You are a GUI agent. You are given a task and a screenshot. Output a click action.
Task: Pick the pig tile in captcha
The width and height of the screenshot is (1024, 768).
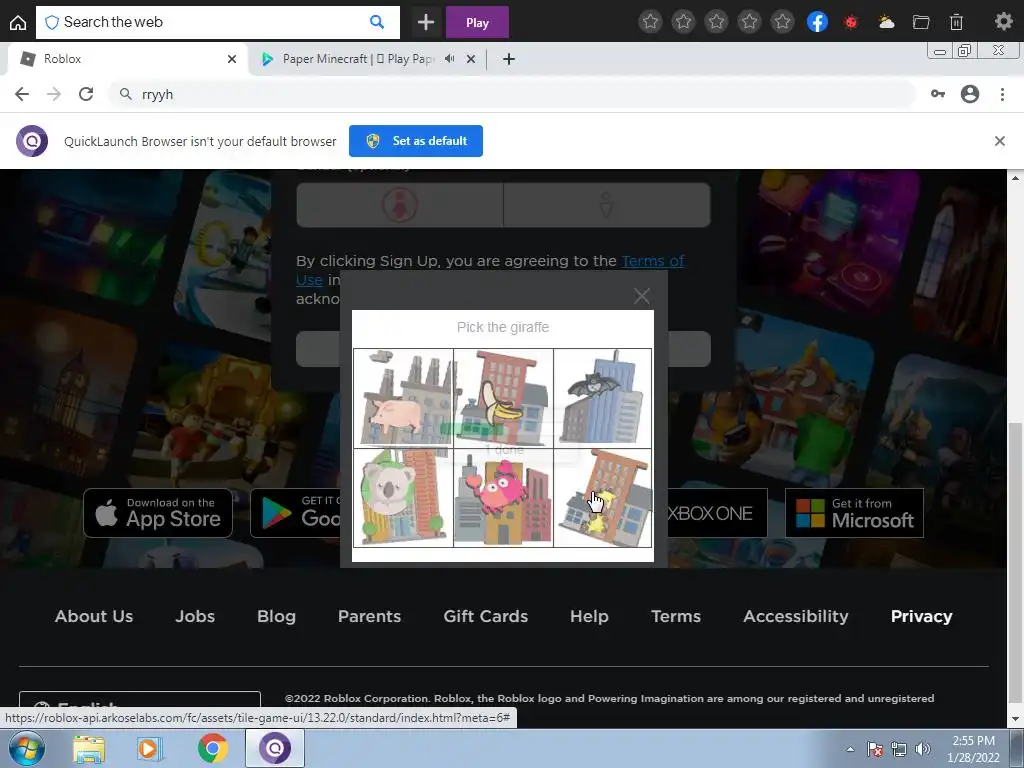coord(404,398)
